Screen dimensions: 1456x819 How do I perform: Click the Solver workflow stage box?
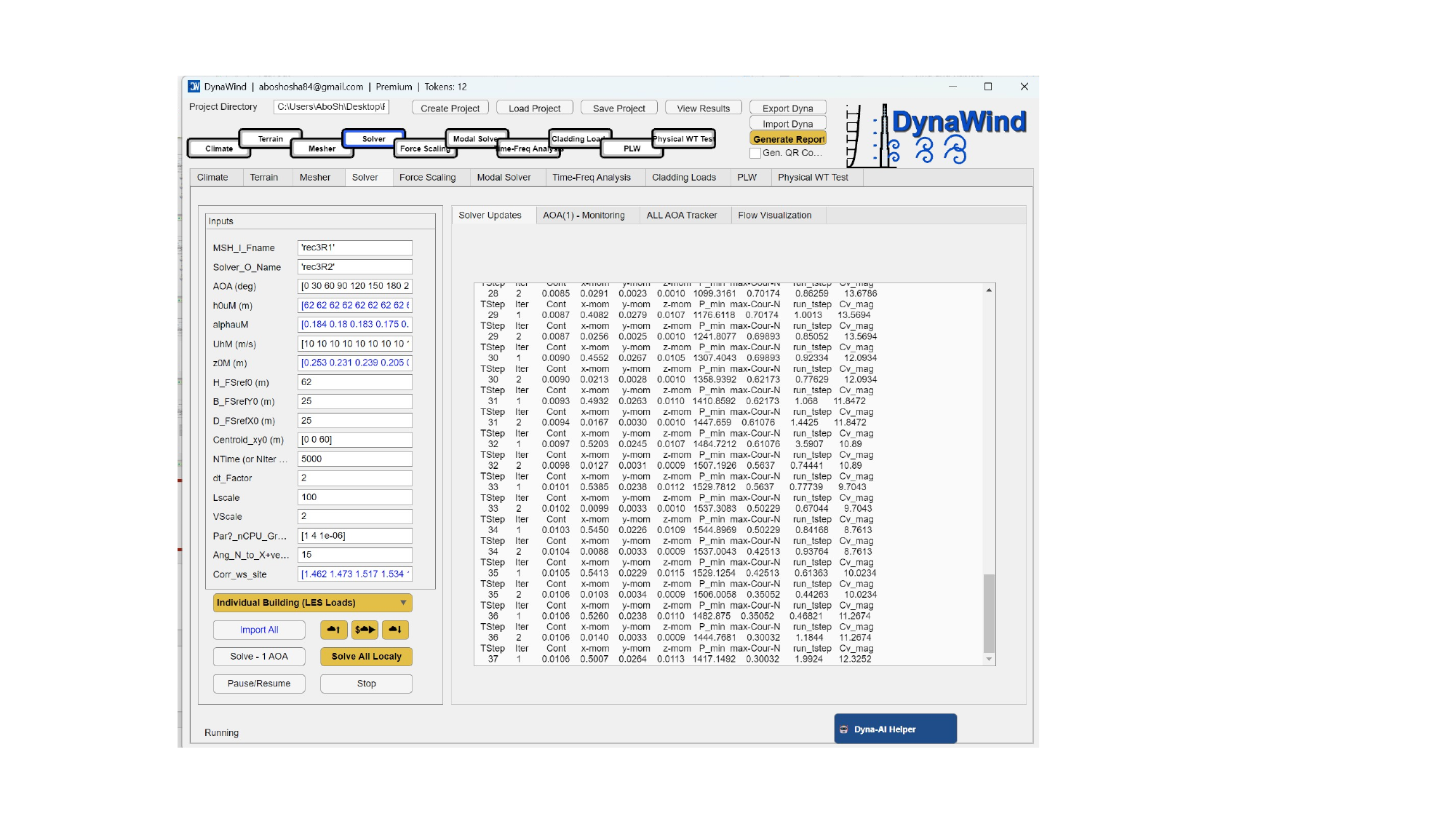pyautogui.click(x=373, y=138)
